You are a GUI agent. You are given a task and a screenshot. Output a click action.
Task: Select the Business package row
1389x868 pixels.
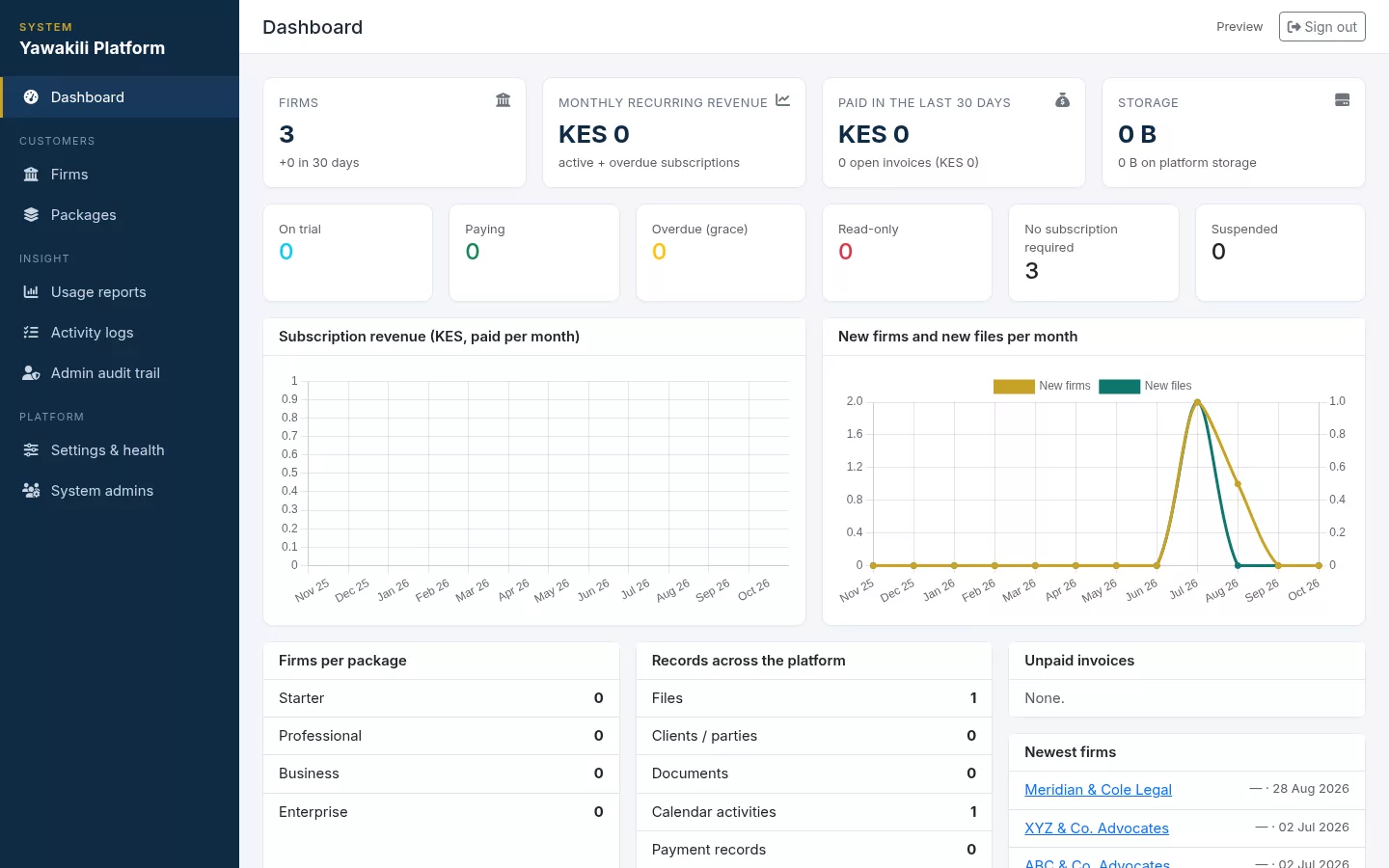point(441,773)
